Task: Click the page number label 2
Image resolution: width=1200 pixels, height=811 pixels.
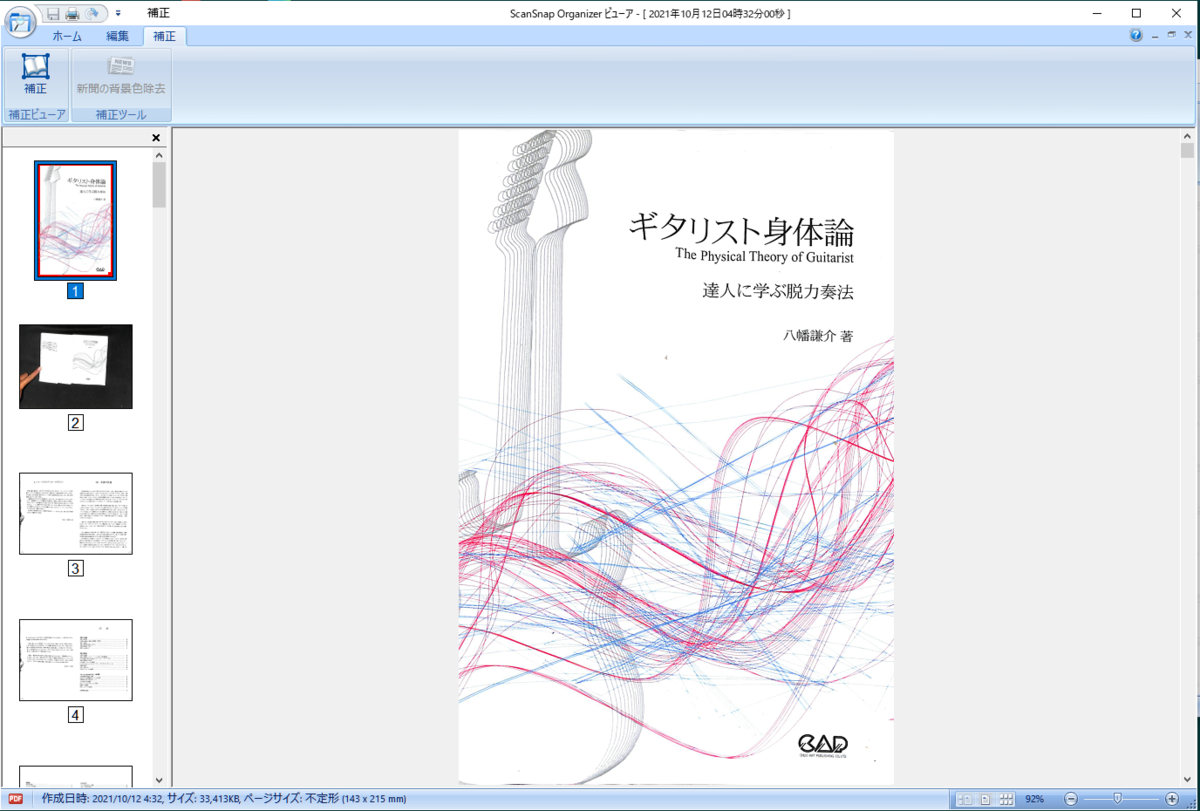Action: [75, 422]
